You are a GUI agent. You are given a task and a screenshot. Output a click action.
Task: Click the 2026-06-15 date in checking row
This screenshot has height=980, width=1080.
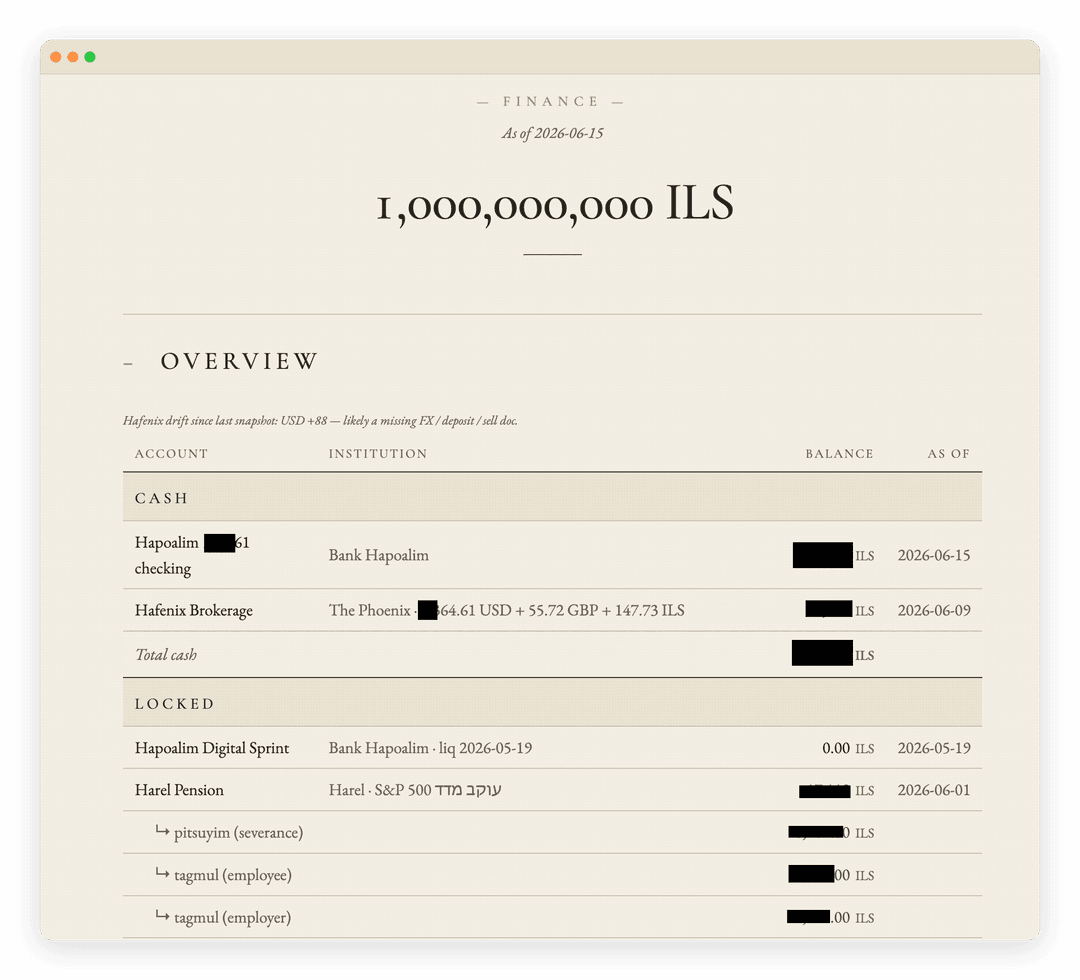pyautogui.click(x=934, y=555)
